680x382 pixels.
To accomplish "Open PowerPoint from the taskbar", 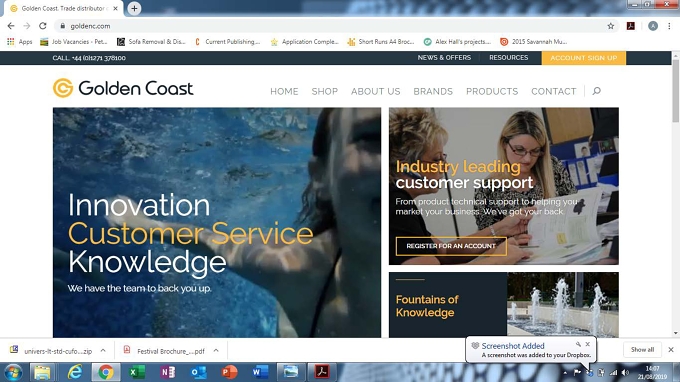I will point(229,372).
